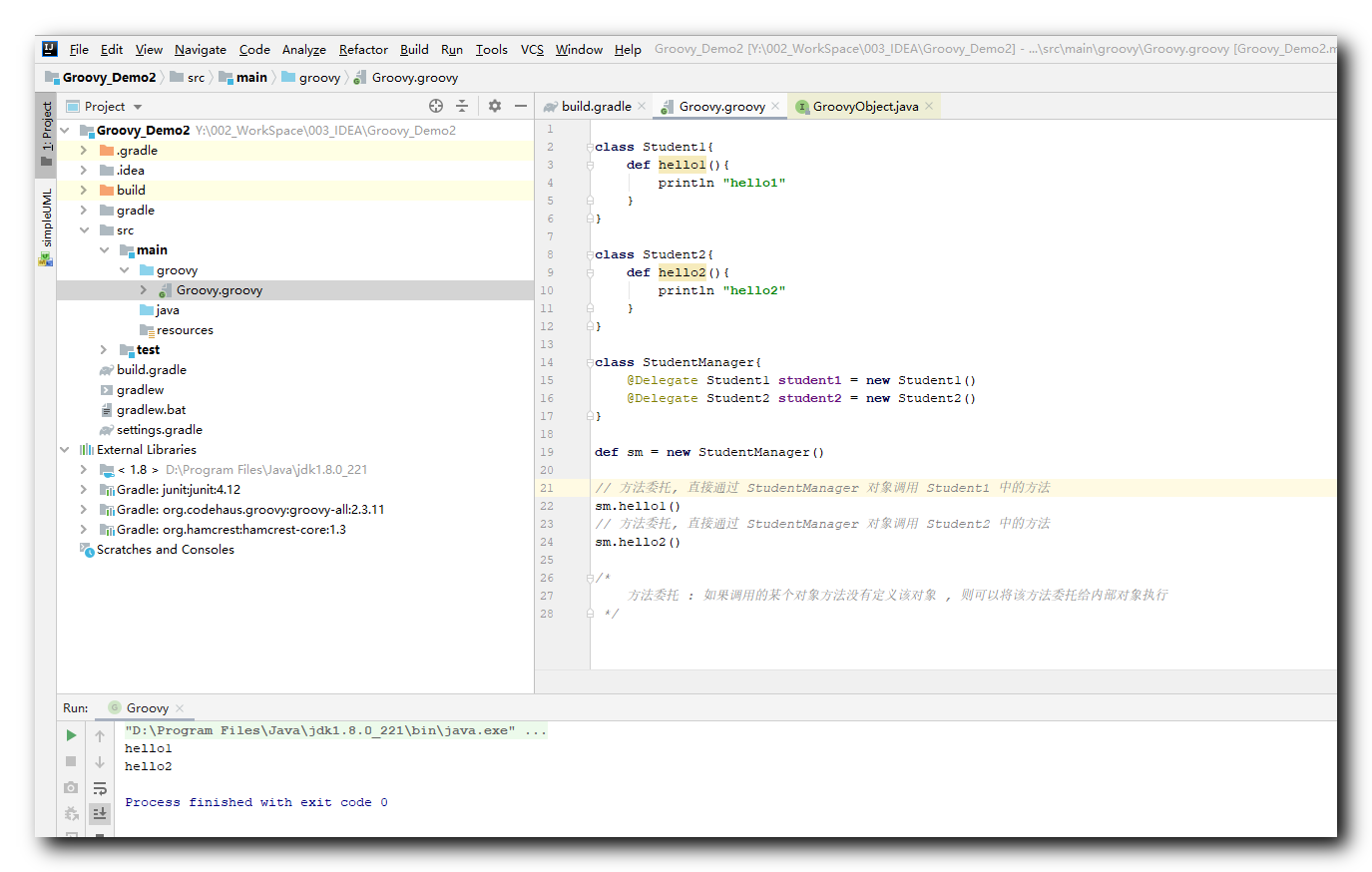1372x872 pixels.
Task: Click 'Process finished with exit code 0' text
Action: tap(256, 802)
